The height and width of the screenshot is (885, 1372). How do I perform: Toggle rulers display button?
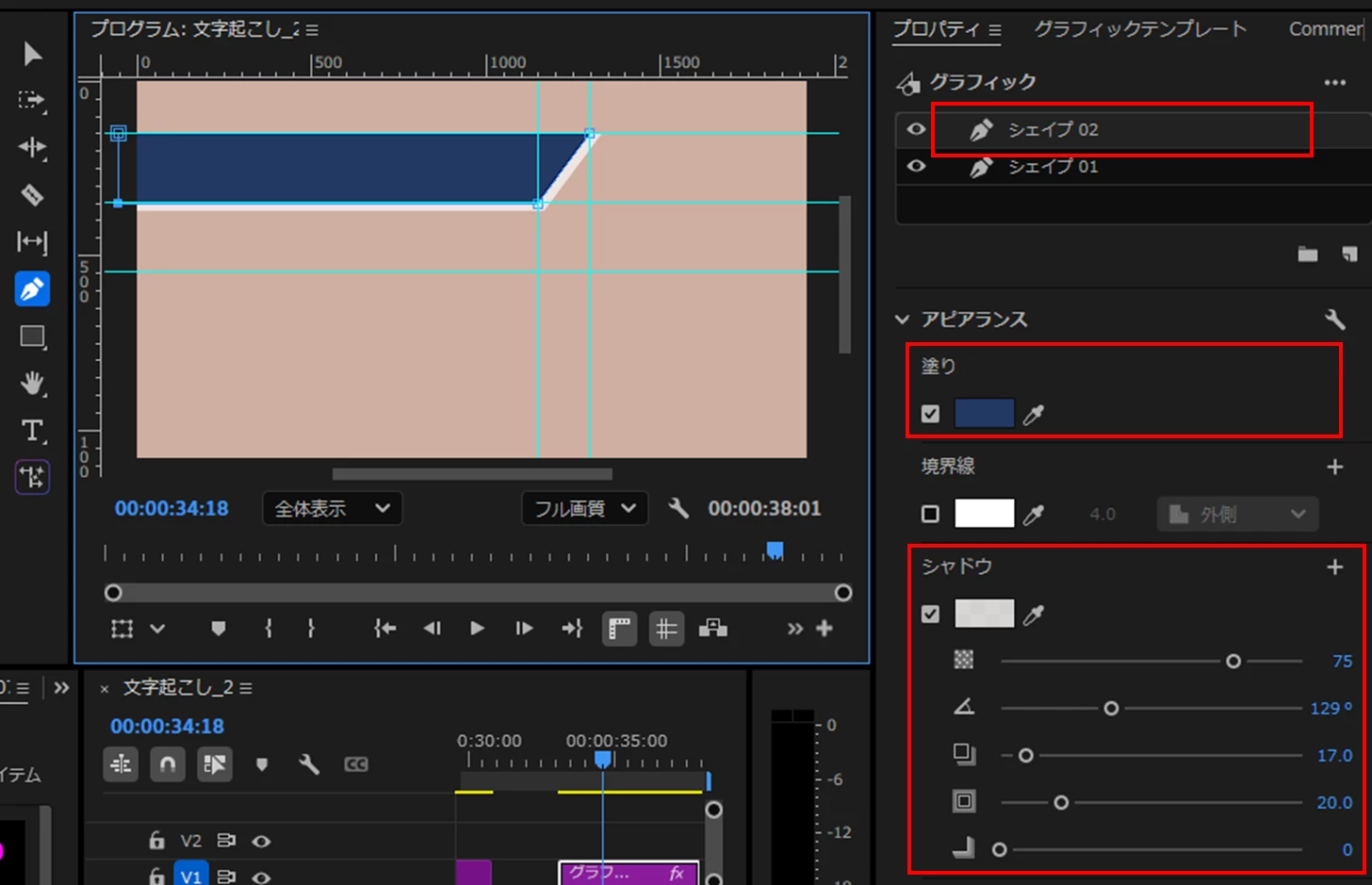(619, 629)
